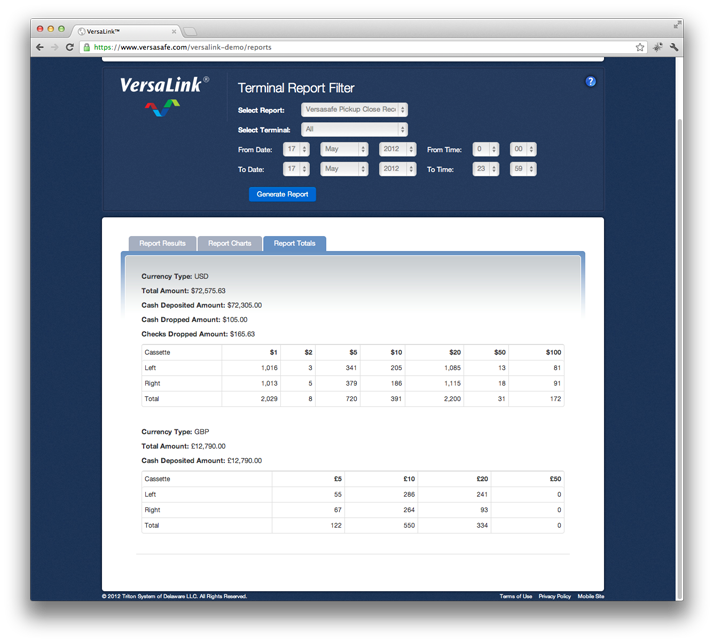The width and height of the screenshot is (714, 643).
Task: Click the GBP Total £10 value 550
Action: 409,526
